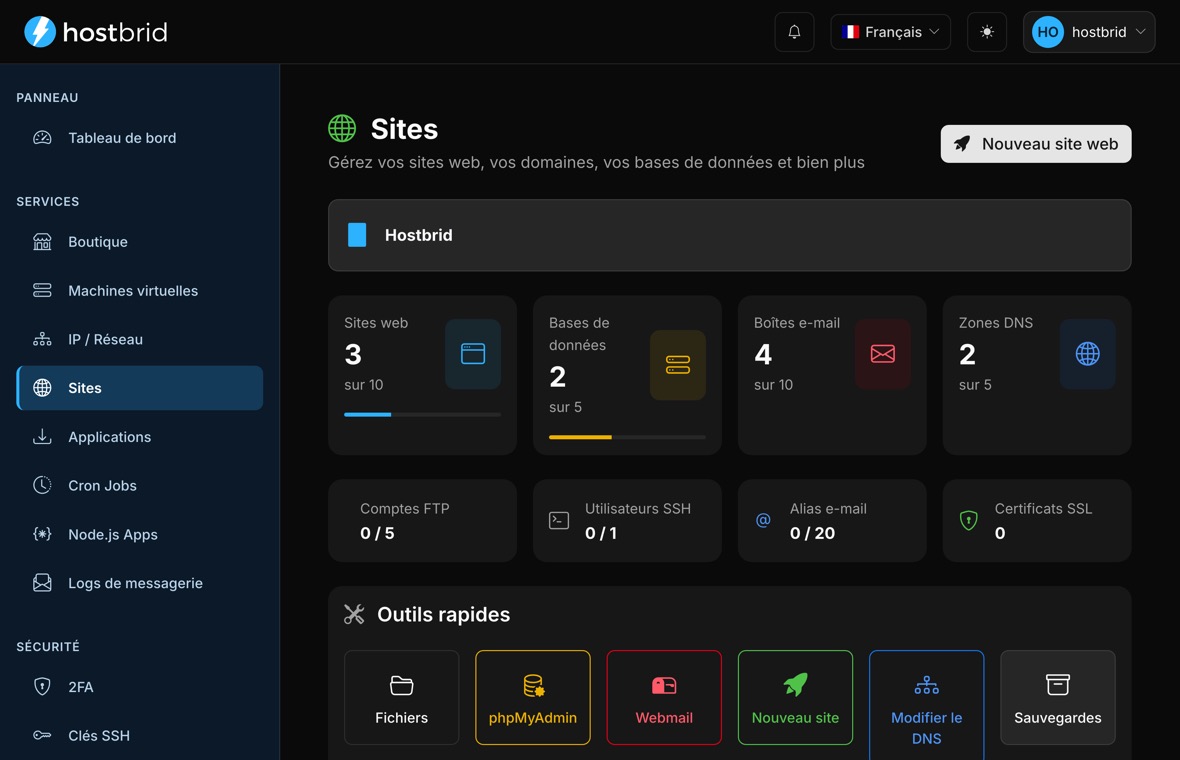Open 2FA security settings
The image size is (1180, 760).
click(140, 687)
